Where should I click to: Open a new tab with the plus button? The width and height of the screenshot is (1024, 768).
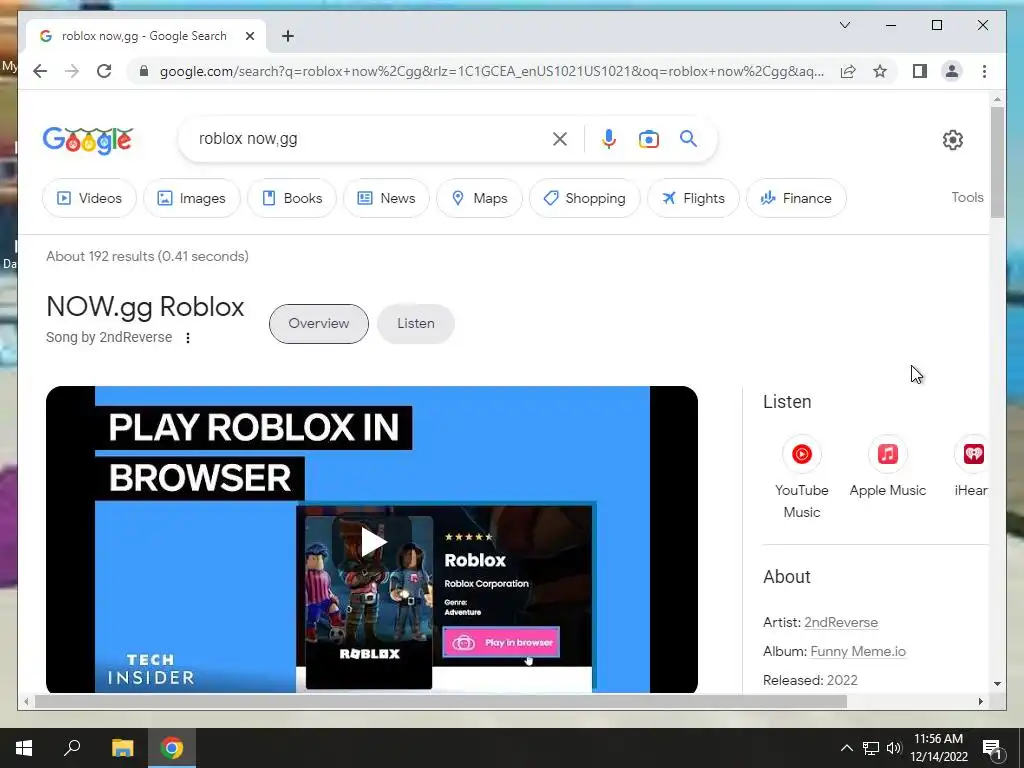[288, 36]
